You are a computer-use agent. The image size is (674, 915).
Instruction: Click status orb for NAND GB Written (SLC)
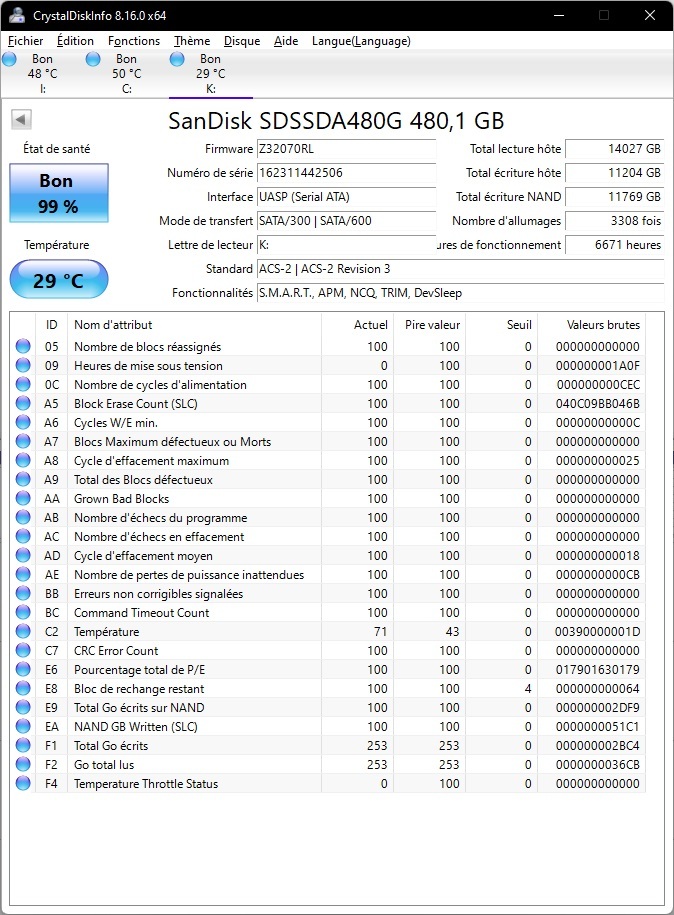[x=23, y=727]
